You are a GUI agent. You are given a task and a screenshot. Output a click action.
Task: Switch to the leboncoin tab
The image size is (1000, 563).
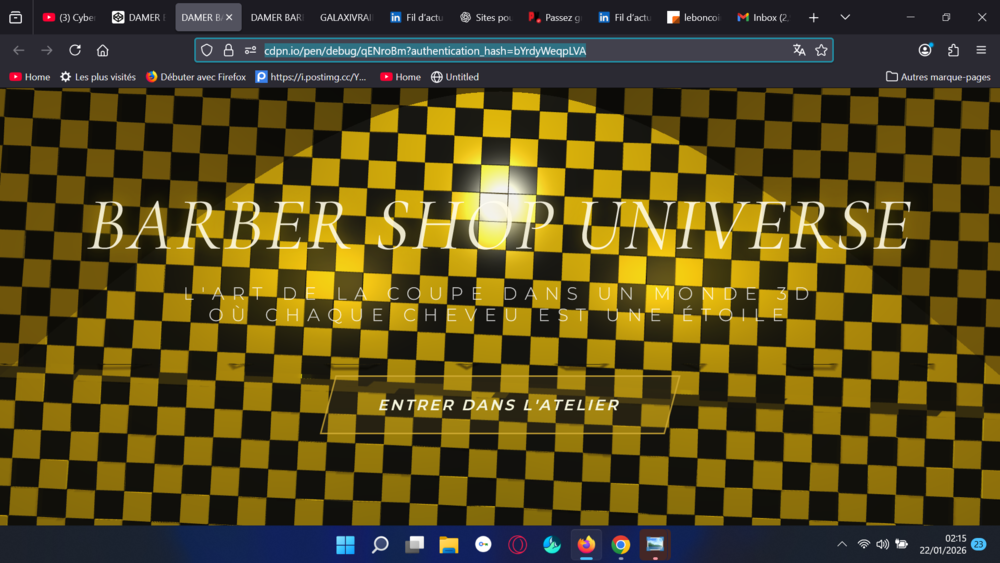(694, 17)
